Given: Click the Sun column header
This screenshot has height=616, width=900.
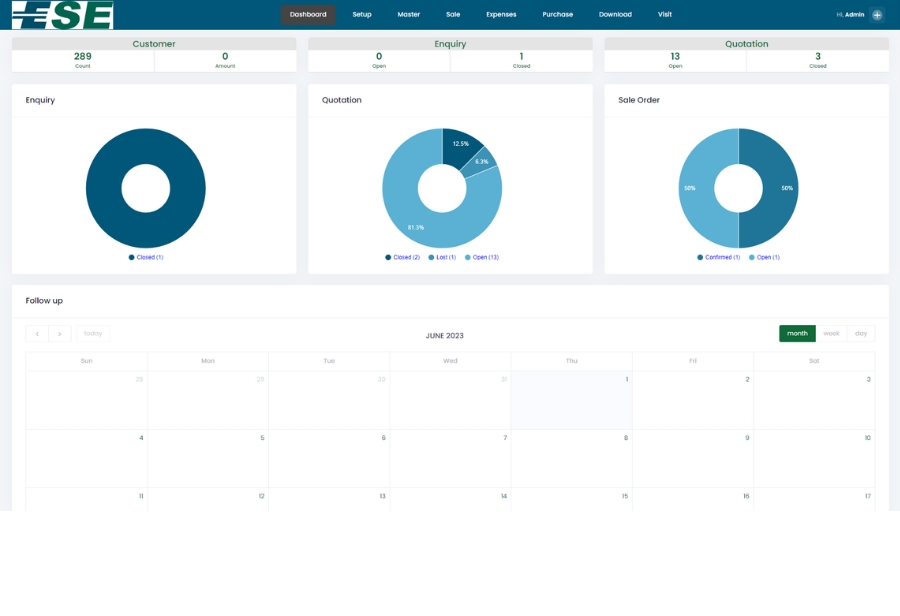Looking at the screenshot, I should (x=87, y=361).
